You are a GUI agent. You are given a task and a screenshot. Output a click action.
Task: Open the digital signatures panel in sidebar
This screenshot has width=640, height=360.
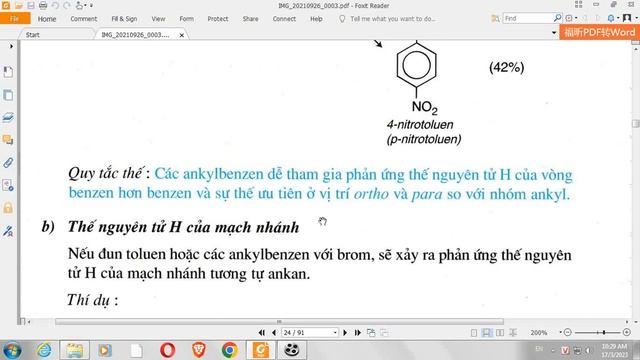click(8, 231)
